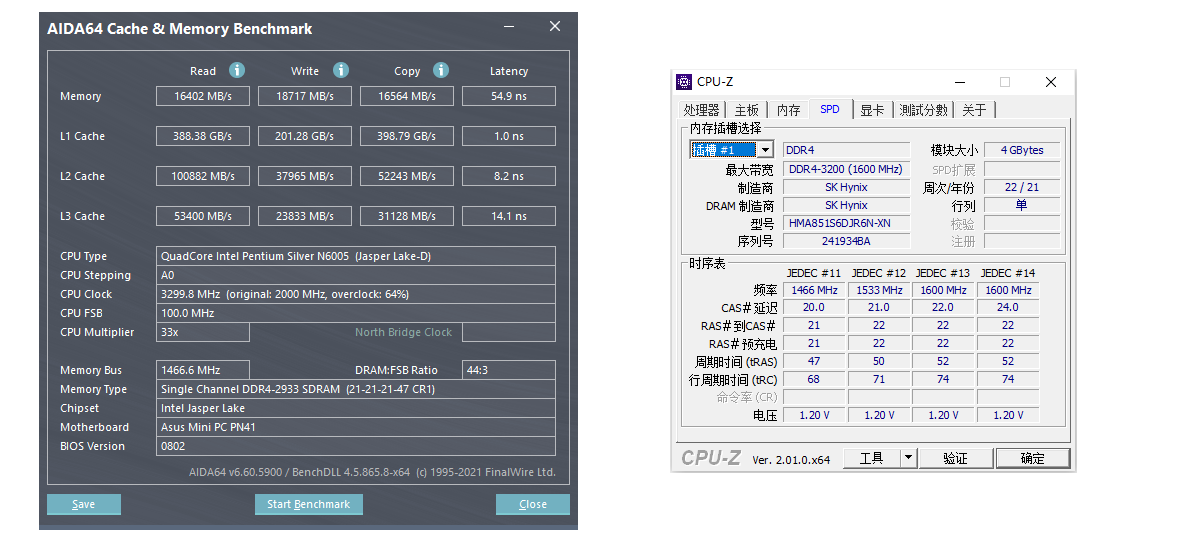
Task: Click the CPU-Z app icon in title bar
Action: point(683,82)
